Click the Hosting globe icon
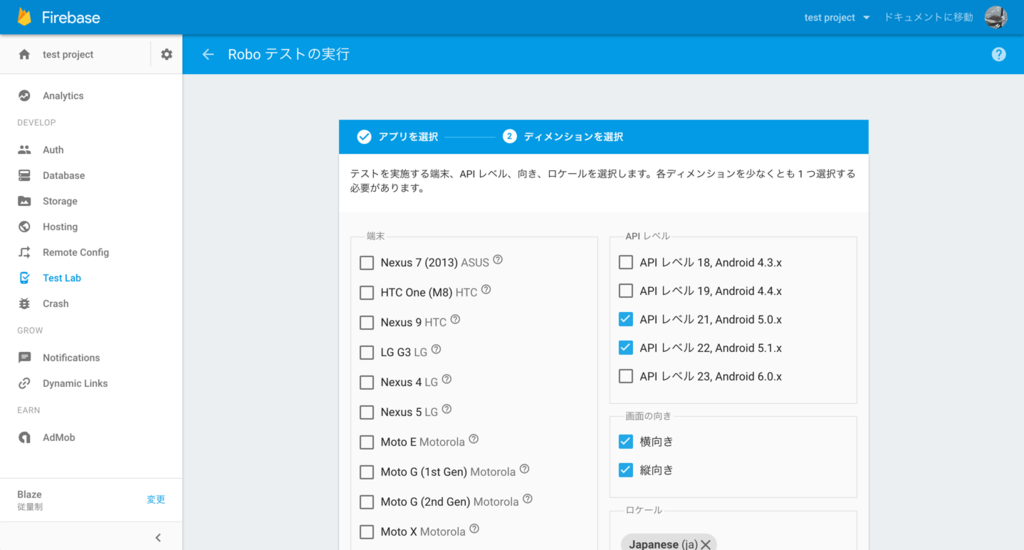1024x550 pixels. 24,227
